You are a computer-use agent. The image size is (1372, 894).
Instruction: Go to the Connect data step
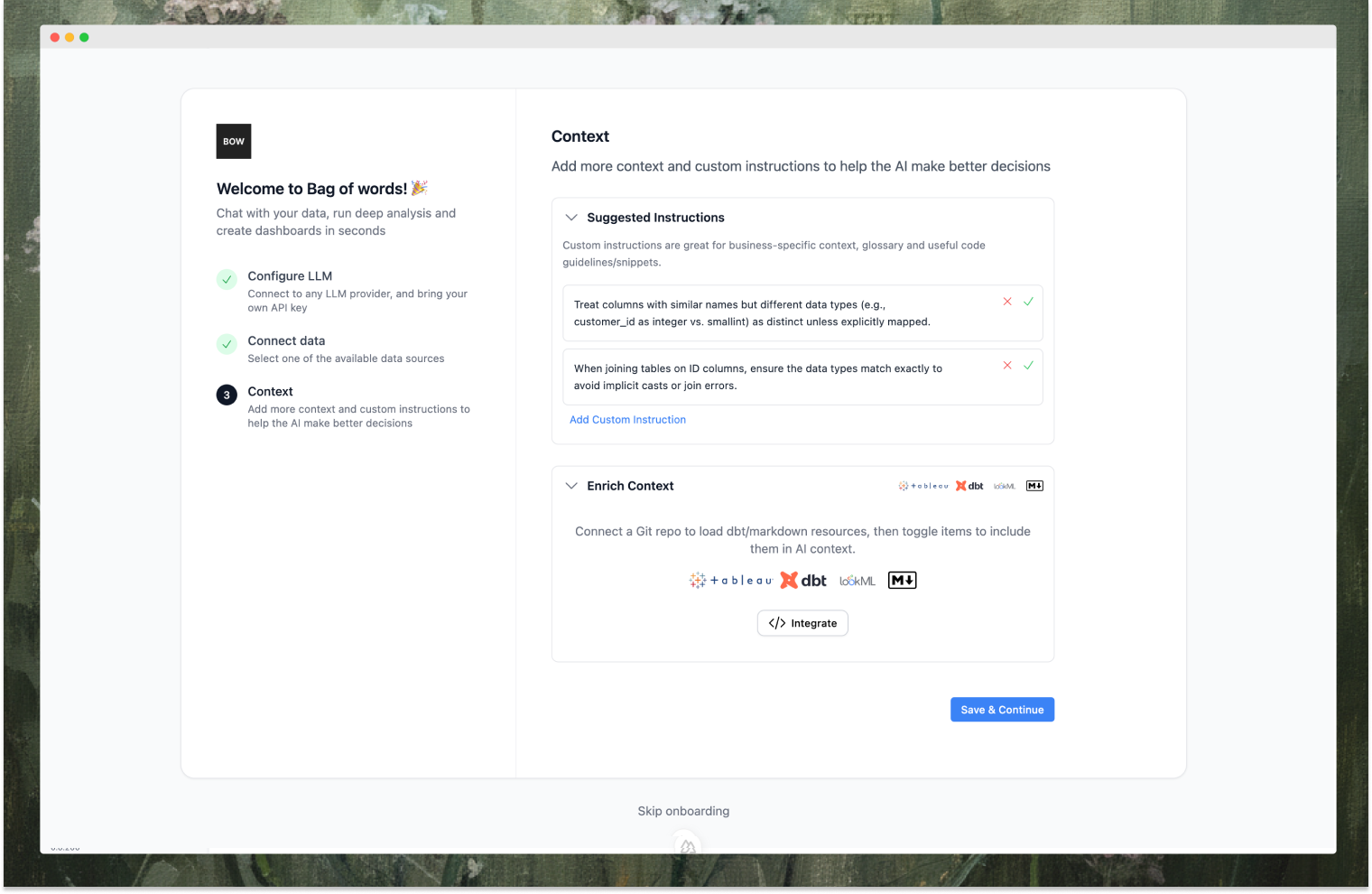point(286,341)
